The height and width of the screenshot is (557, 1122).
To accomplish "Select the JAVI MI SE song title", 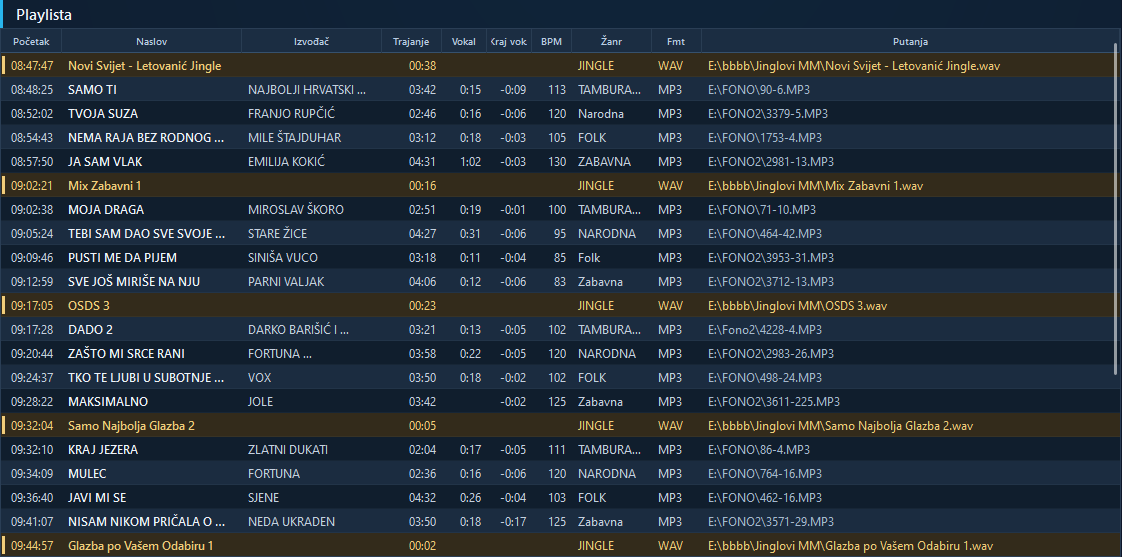I will pos(97,498).
